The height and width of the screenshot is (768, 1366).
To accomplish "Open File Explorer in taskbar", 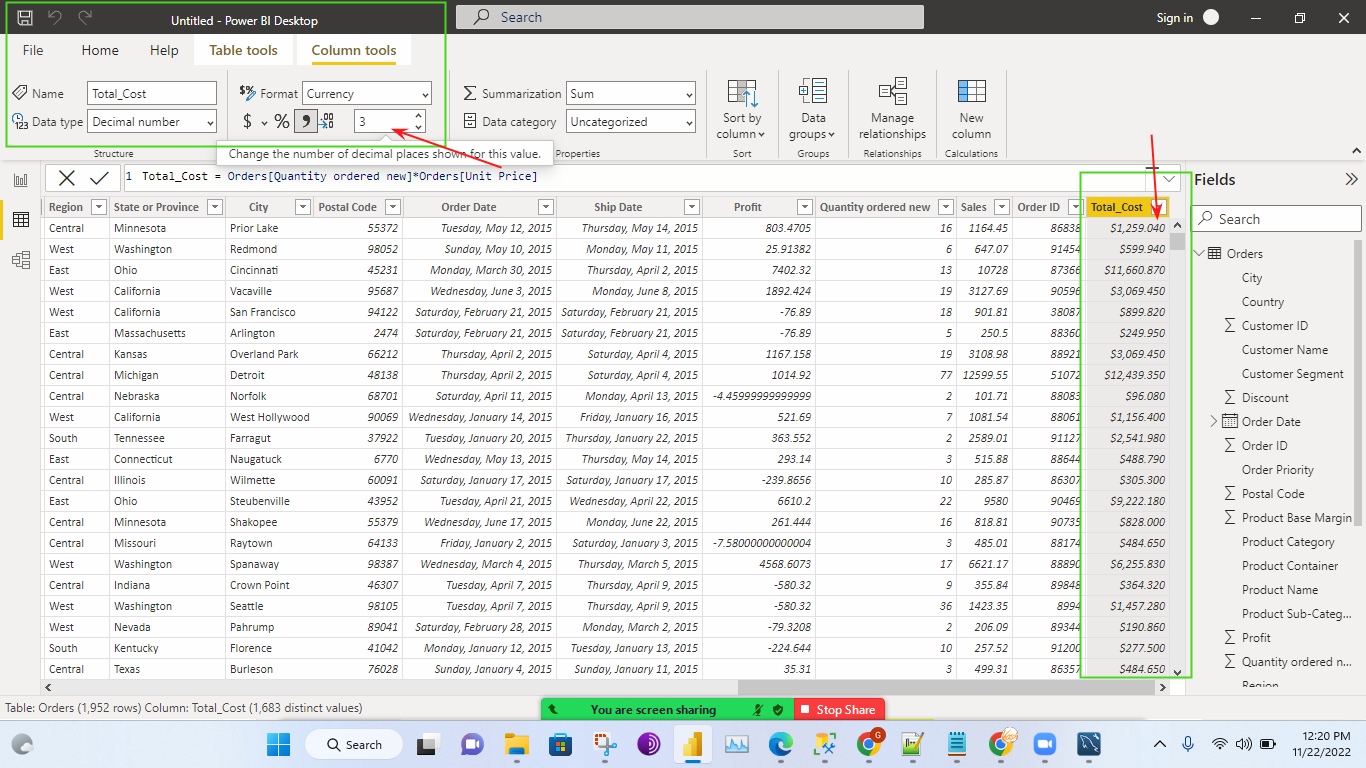I will (516, 744).
